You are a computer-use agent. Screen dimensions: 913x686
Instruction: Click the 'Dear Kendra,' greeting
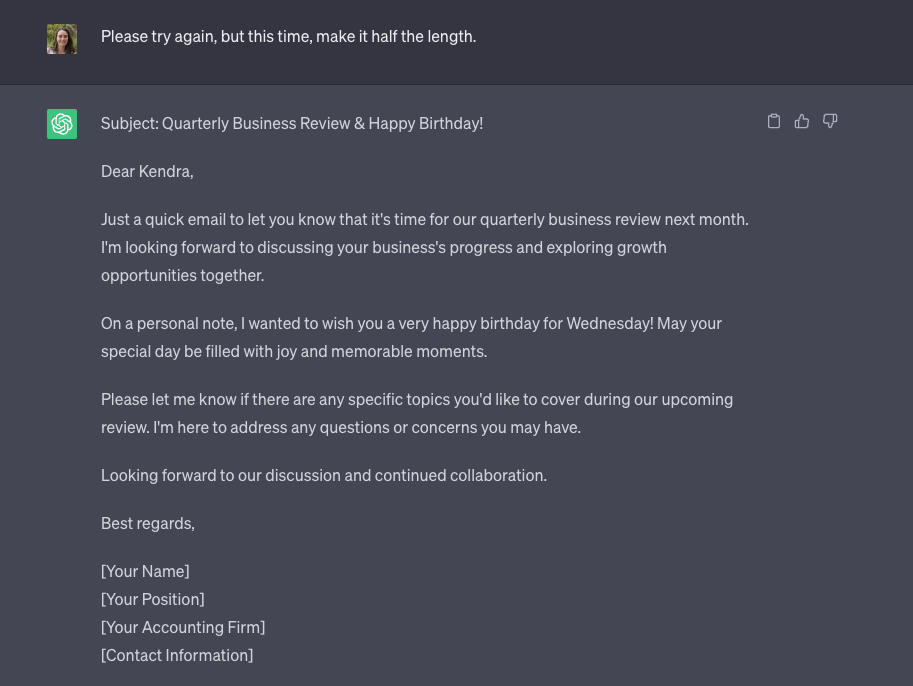147,172
